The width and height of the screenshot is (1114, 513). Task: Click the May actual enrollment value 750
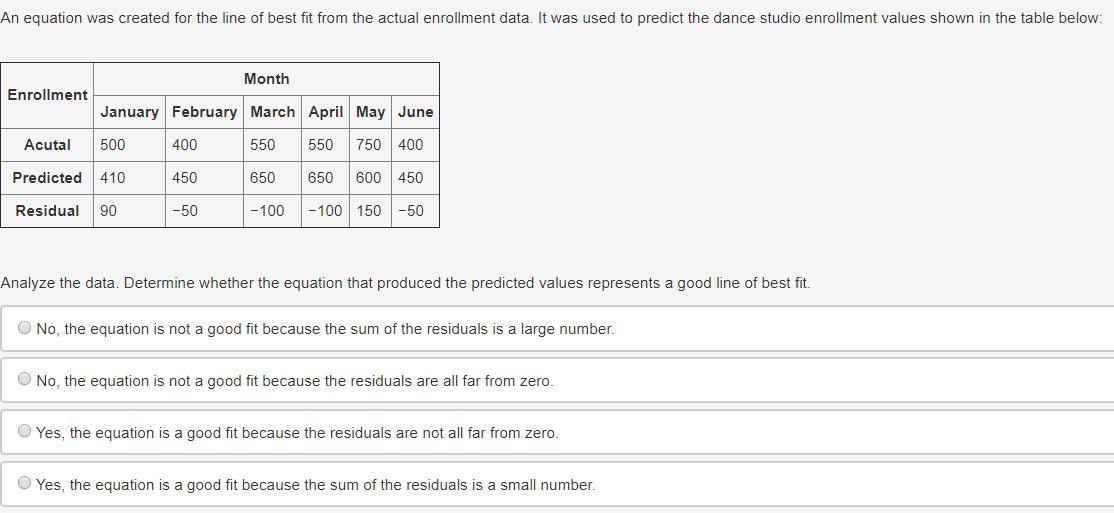(368, 145)
